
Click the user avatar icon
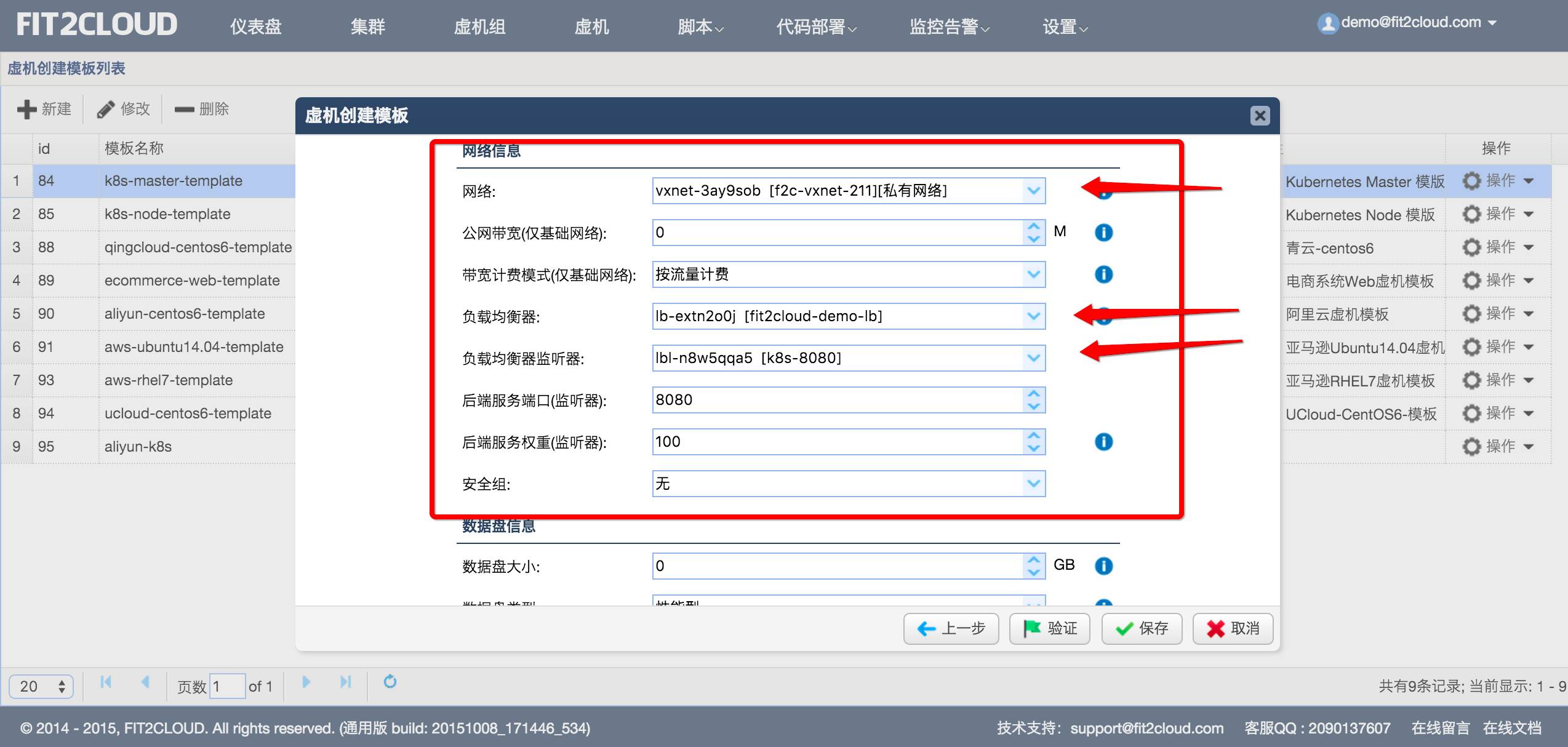pos(1327,23)
